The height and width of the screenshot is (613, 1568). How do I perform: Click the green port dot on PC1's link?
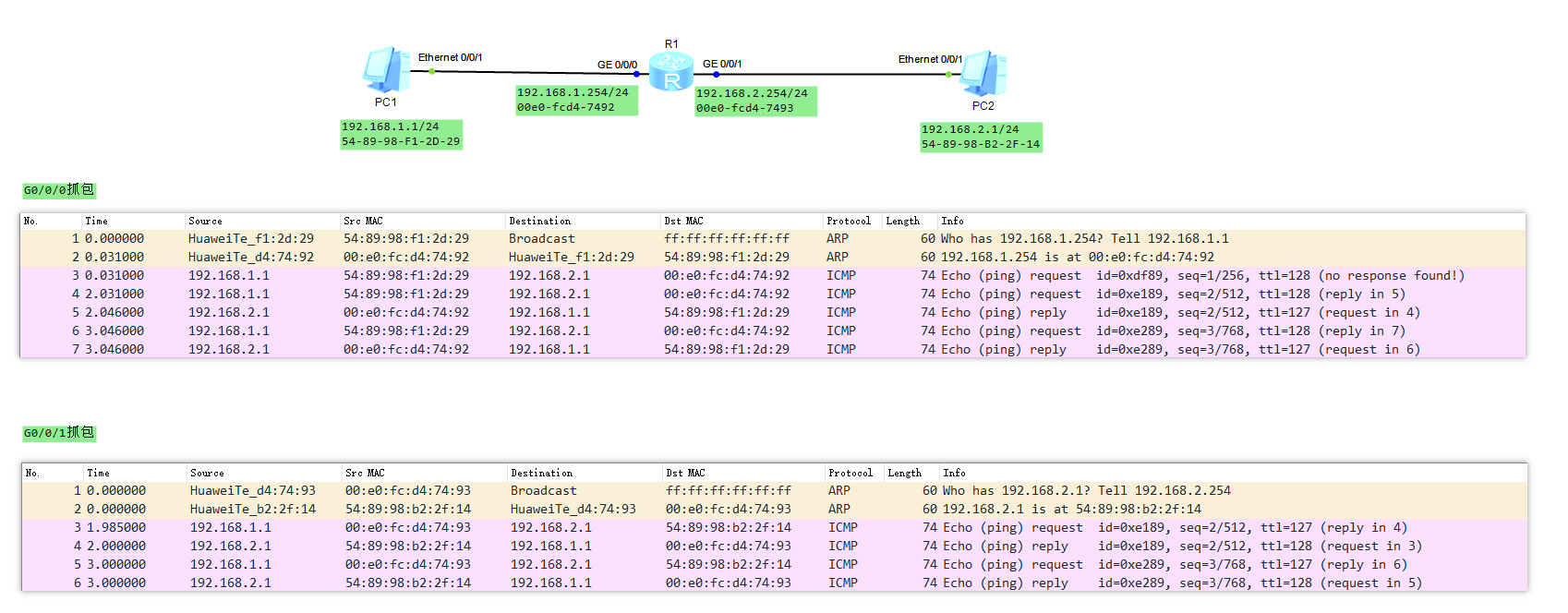(x=431, y=71)
